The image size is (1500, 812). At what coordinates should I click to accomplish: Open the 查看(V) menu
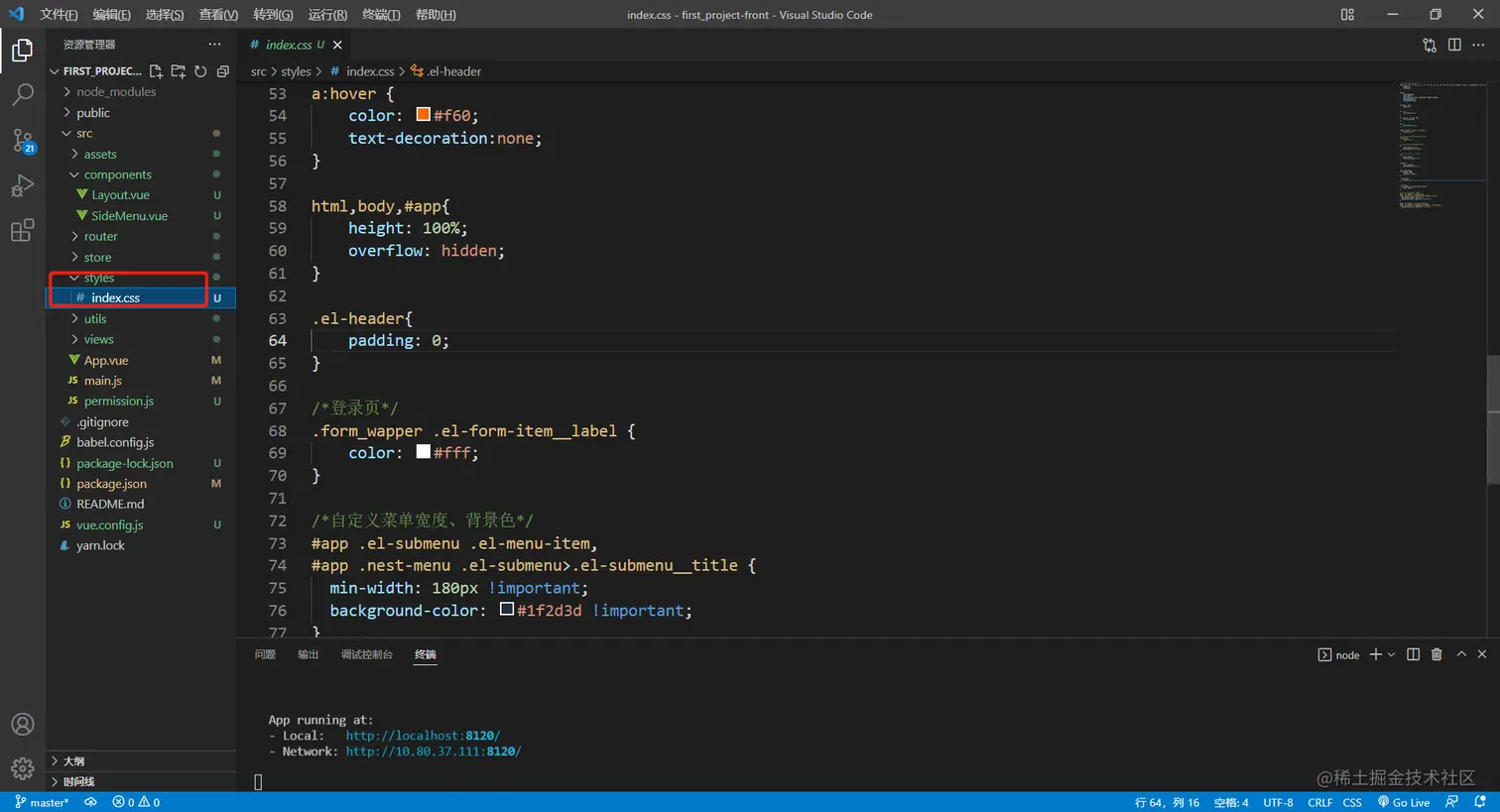(x=218, y=15)
